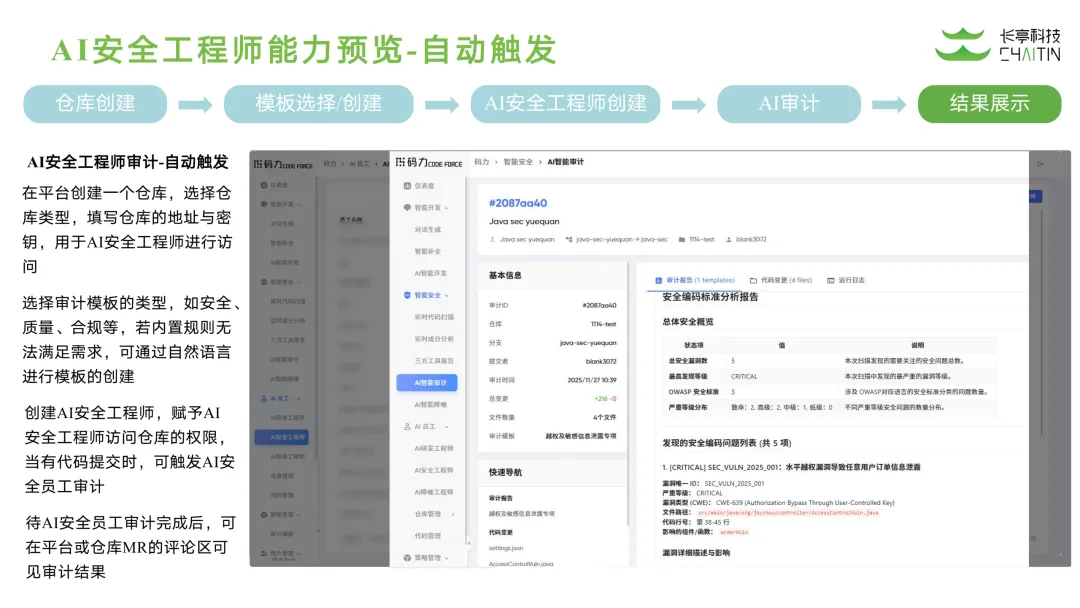Viewport: 1080px width, 608px height.
Task: Open AI智能开发 in the sidebar
Action: tap(430, 273)
